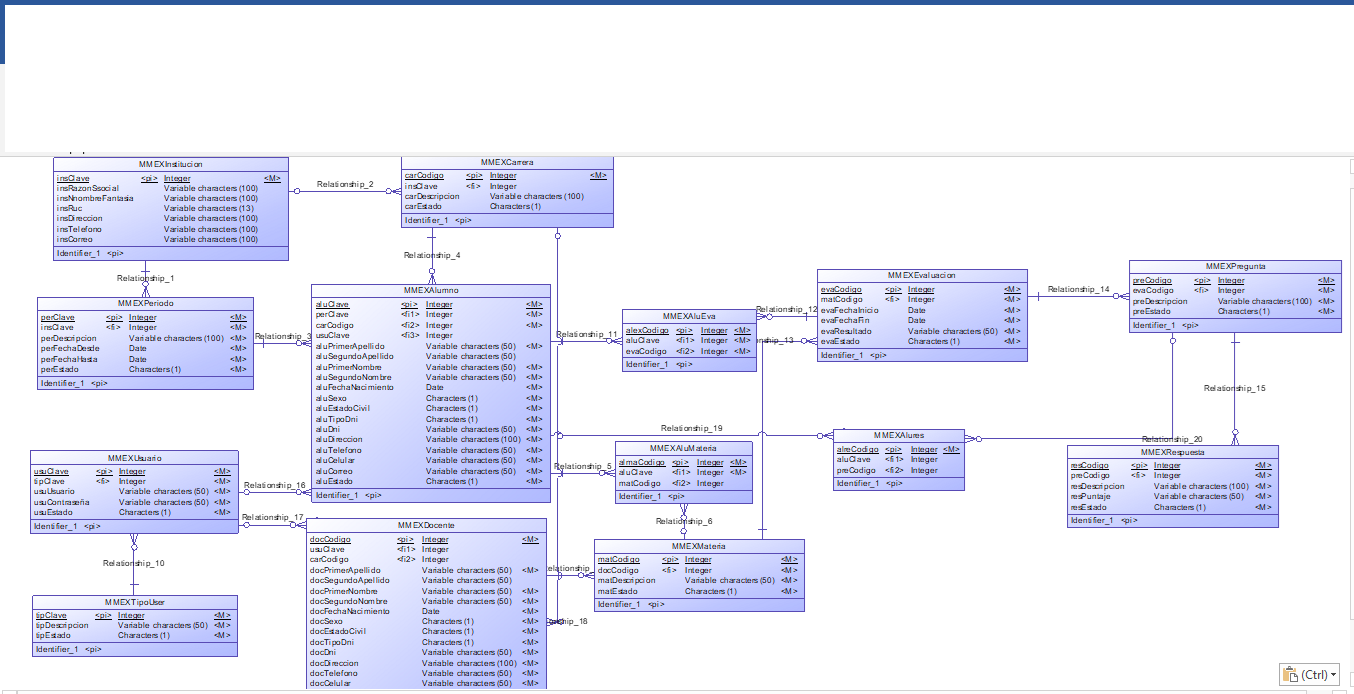This screenshot has height=694, width=1354.
Task: Expand the Paste Options dropdown arrow
Action: [1334, 675]
